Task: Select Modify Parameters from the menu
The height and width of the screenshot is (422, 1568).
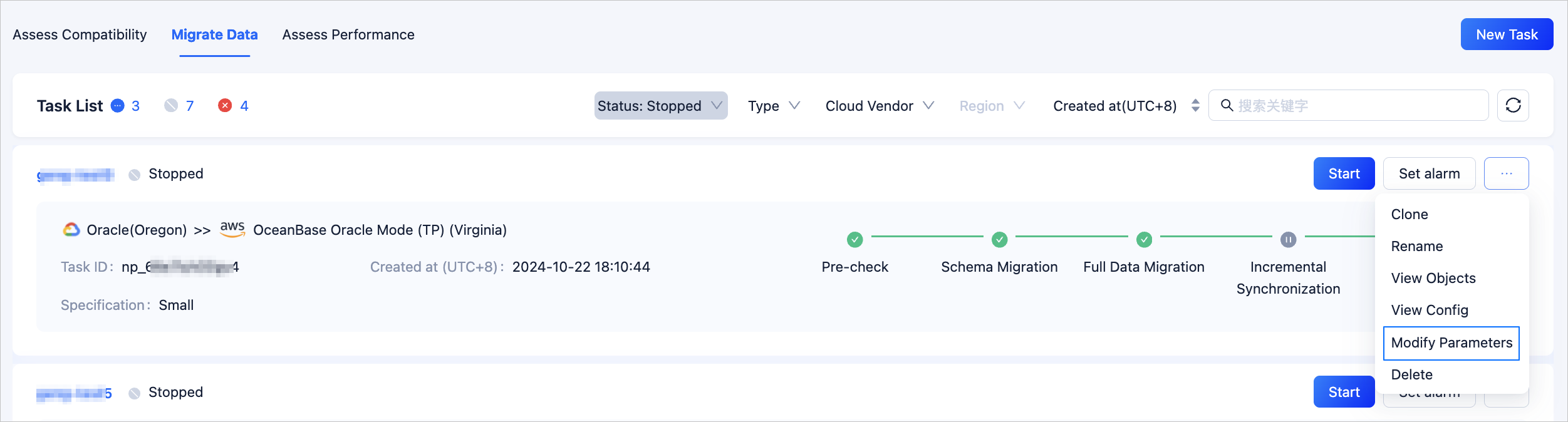Action: (x=1451, y=342)
